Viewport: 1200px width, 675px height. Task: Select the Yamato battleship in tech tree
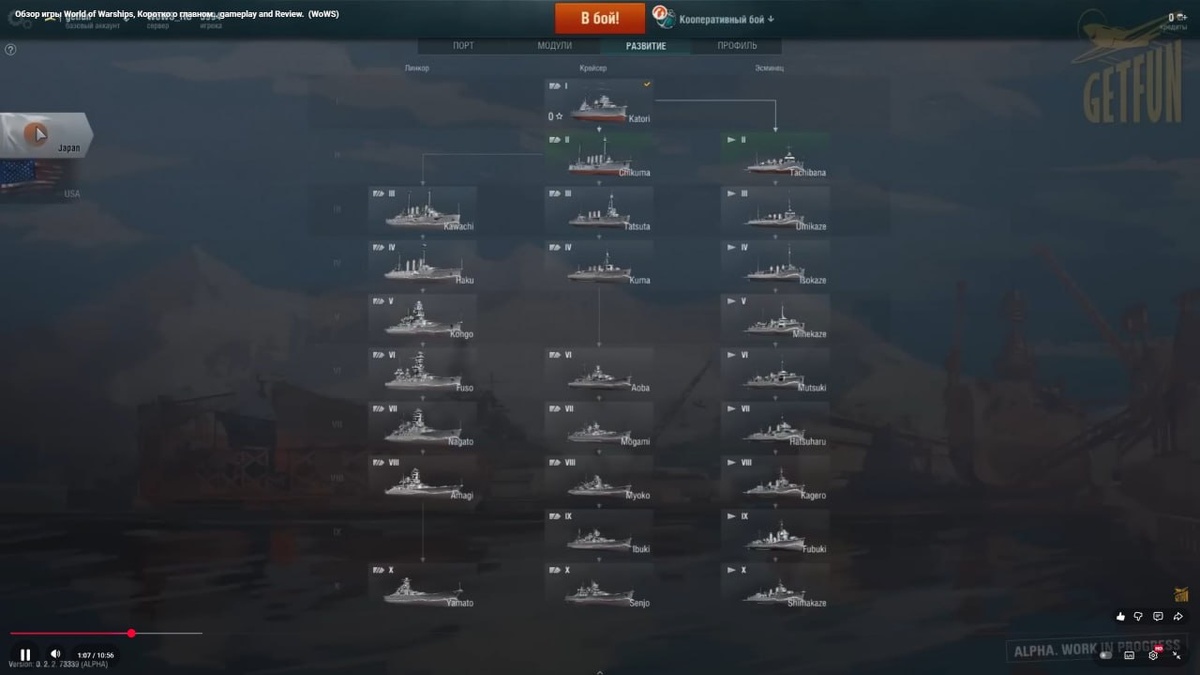click(x=422, y=586)
